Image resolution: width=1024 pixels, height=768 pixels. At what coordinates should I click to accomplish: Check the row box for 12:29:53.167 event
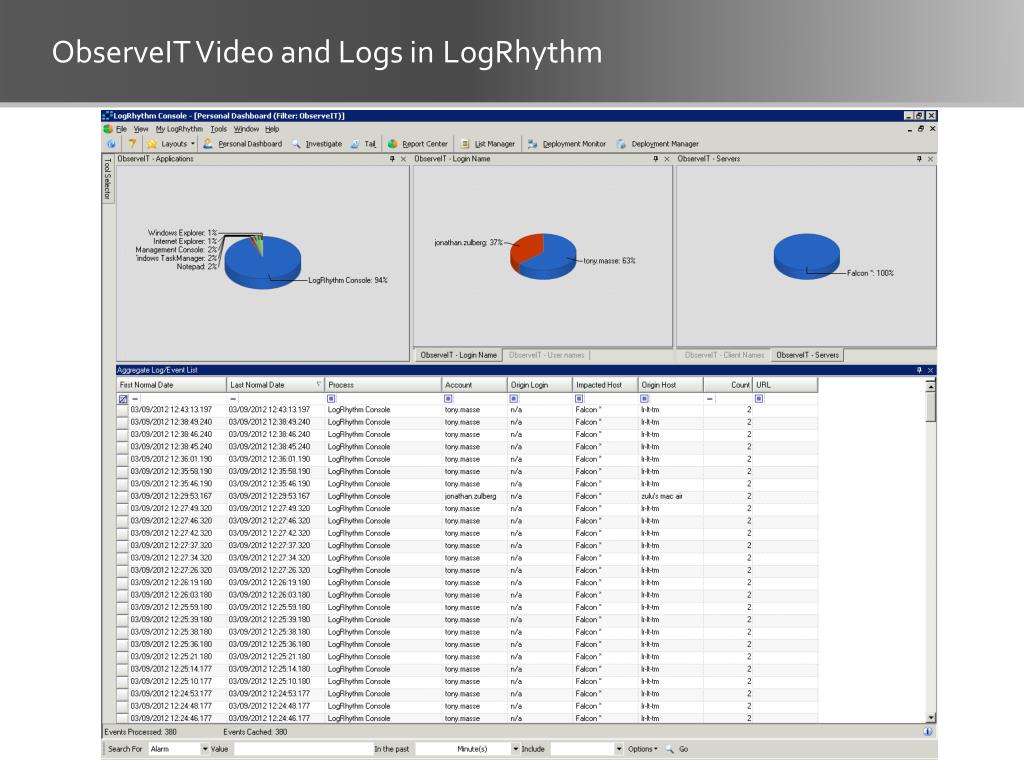coord(122,496)
